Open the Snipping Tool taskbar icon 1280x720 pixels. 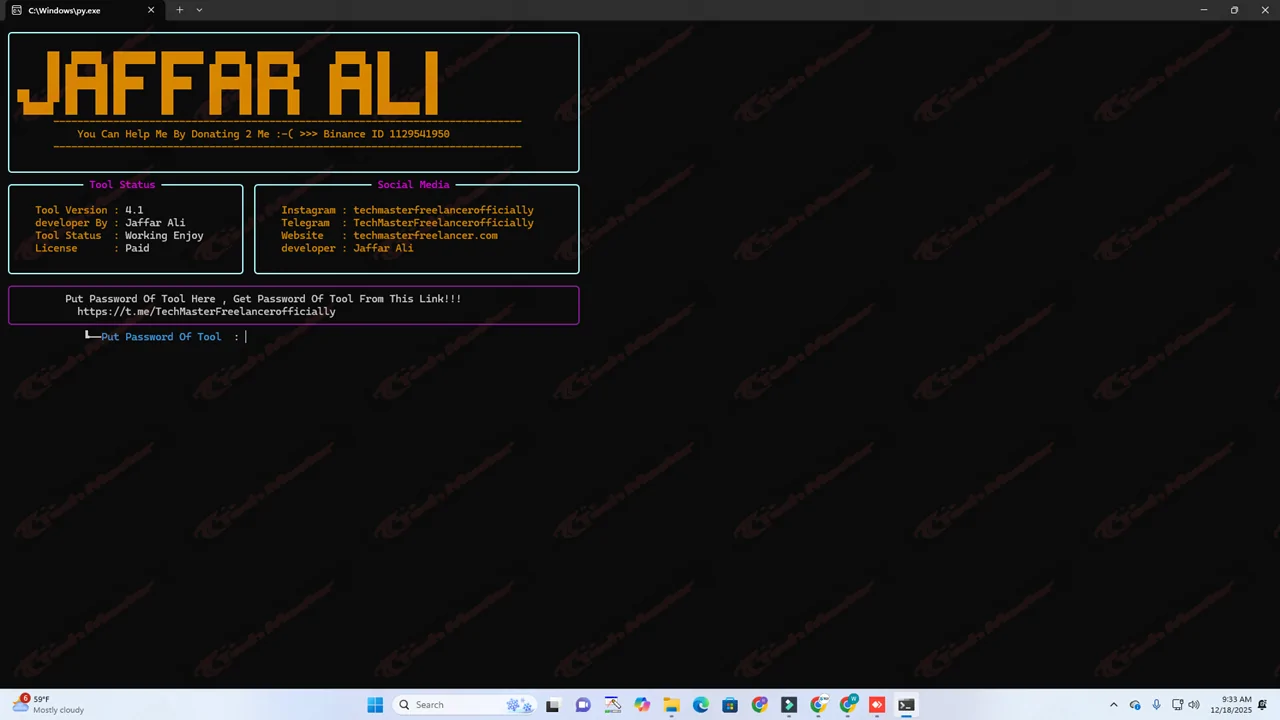click(612, 705)
